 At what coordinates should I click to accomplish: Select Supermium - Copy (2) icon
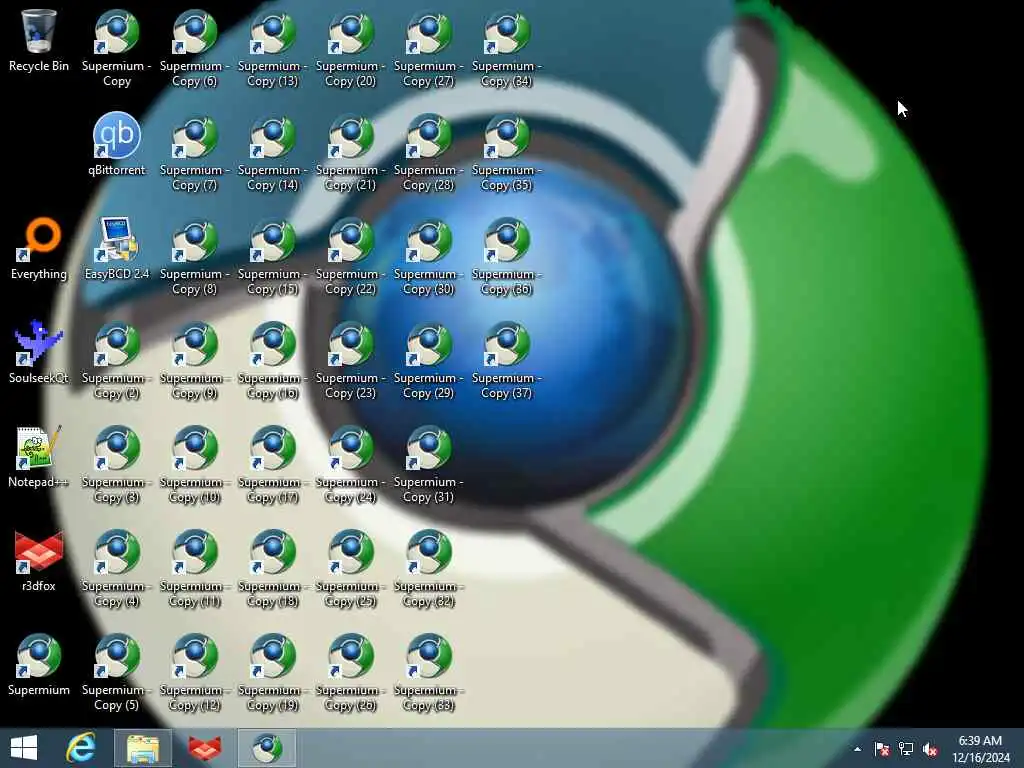(x=117, y=360)
